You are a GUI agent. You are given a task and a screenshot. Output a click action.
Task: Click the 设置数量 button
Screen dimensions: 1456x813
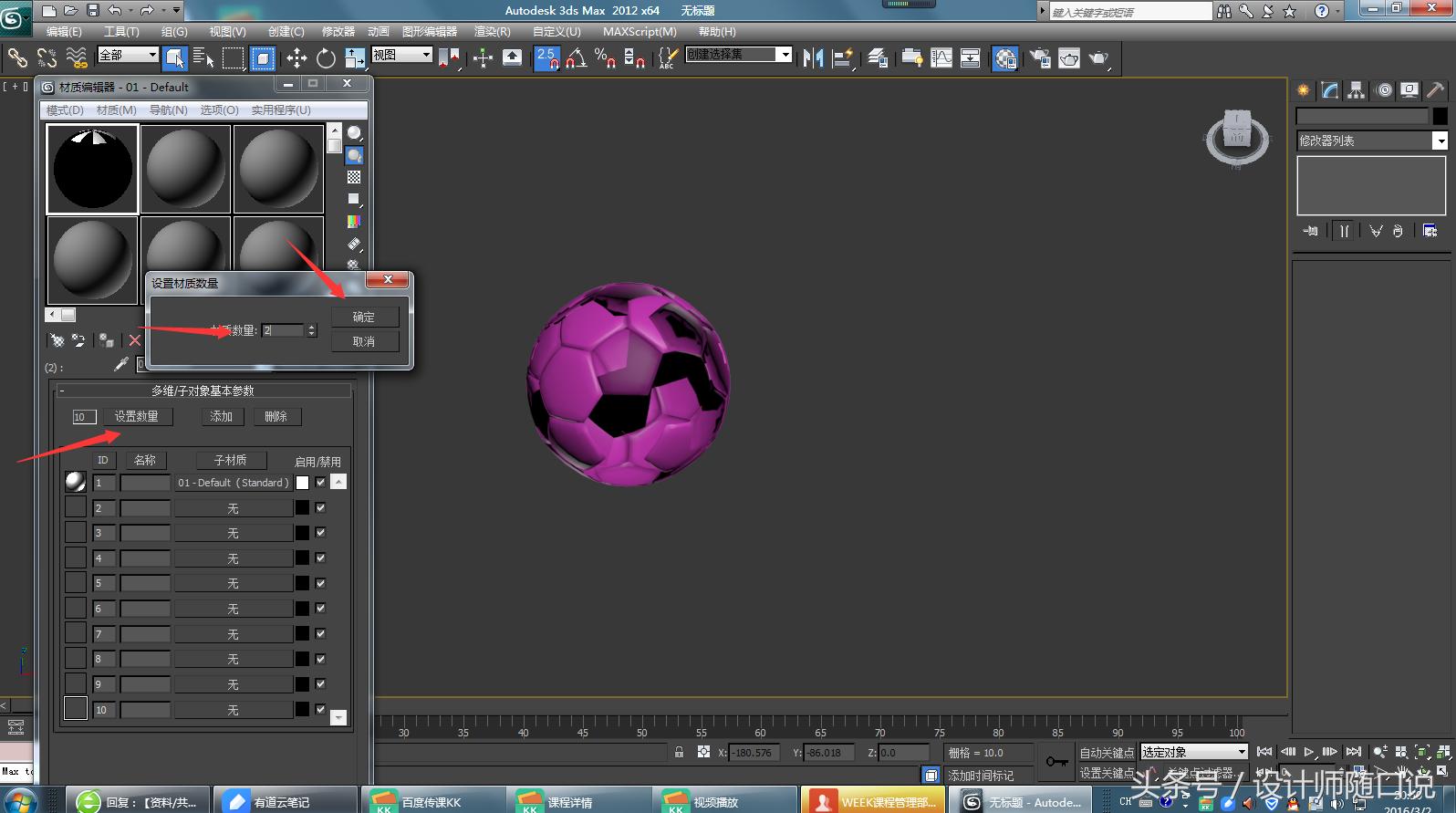tap(136, 416)
